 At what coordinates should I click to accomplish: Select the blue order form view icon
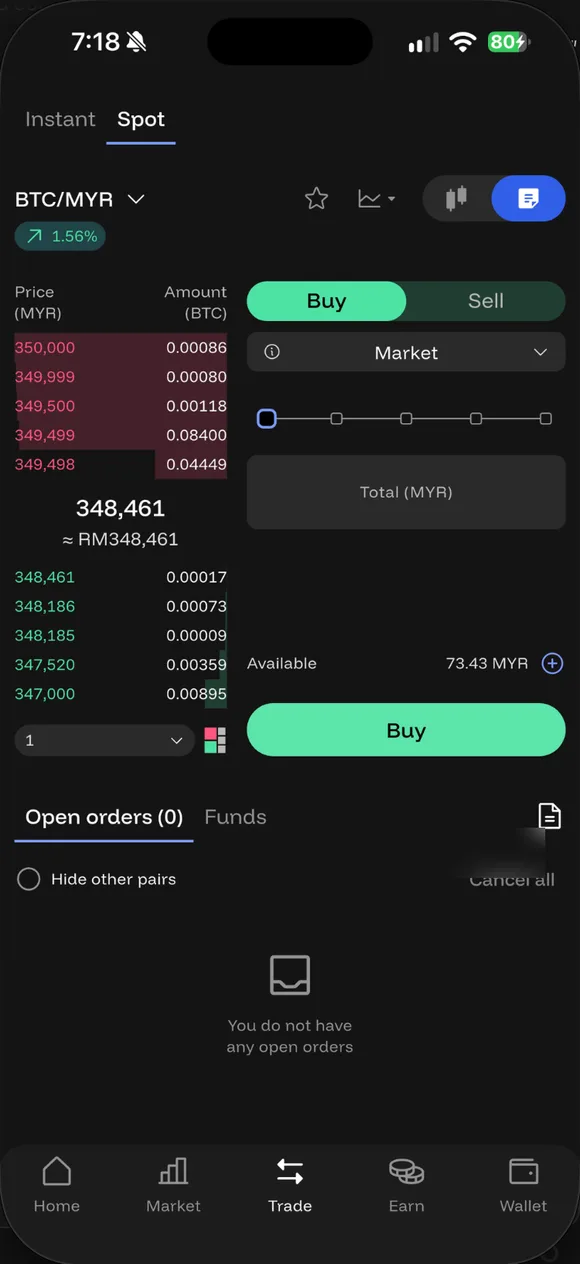[x=528, y=199]
